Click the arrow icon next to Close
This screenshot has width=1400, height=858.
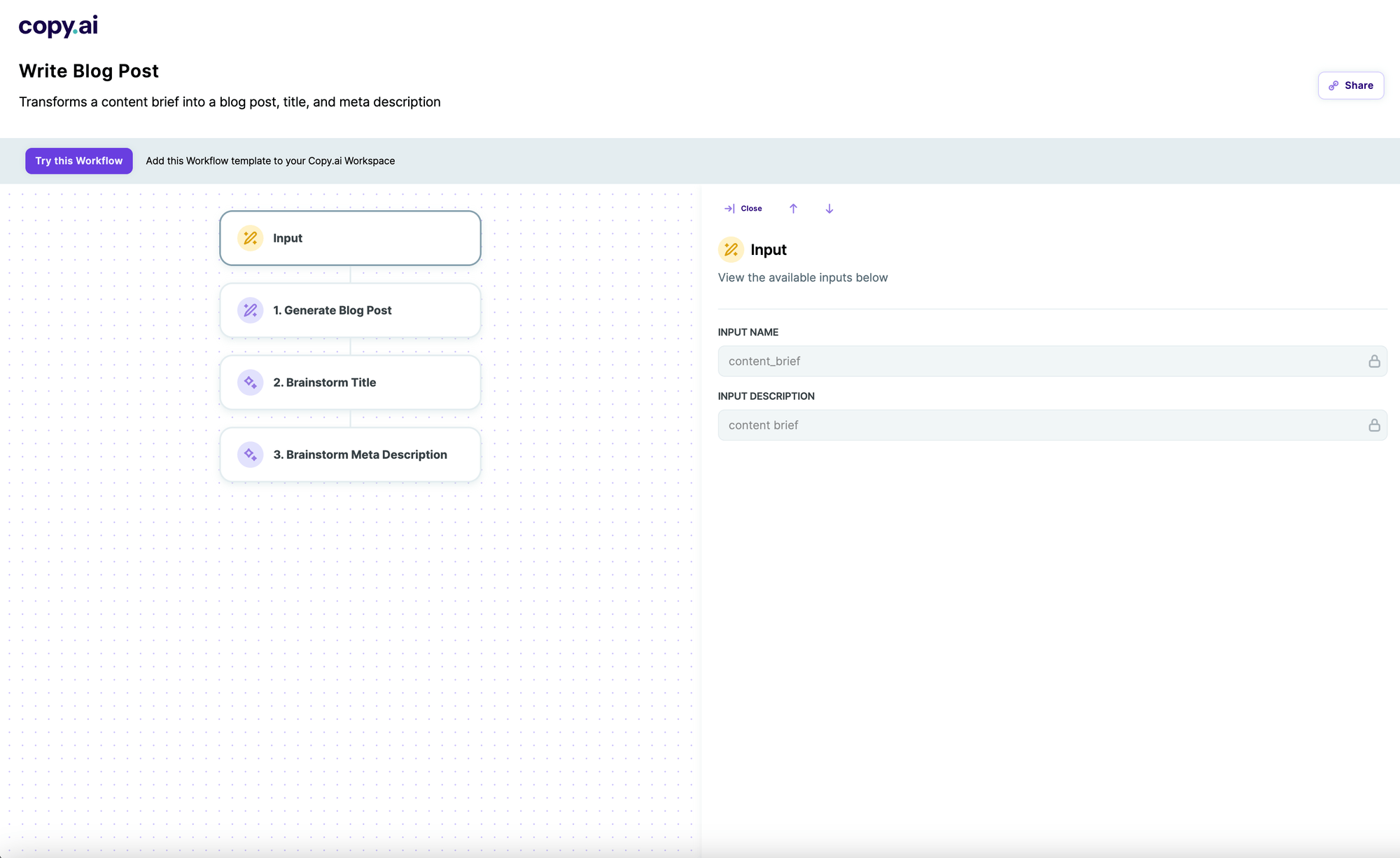[x=728, y=208]
